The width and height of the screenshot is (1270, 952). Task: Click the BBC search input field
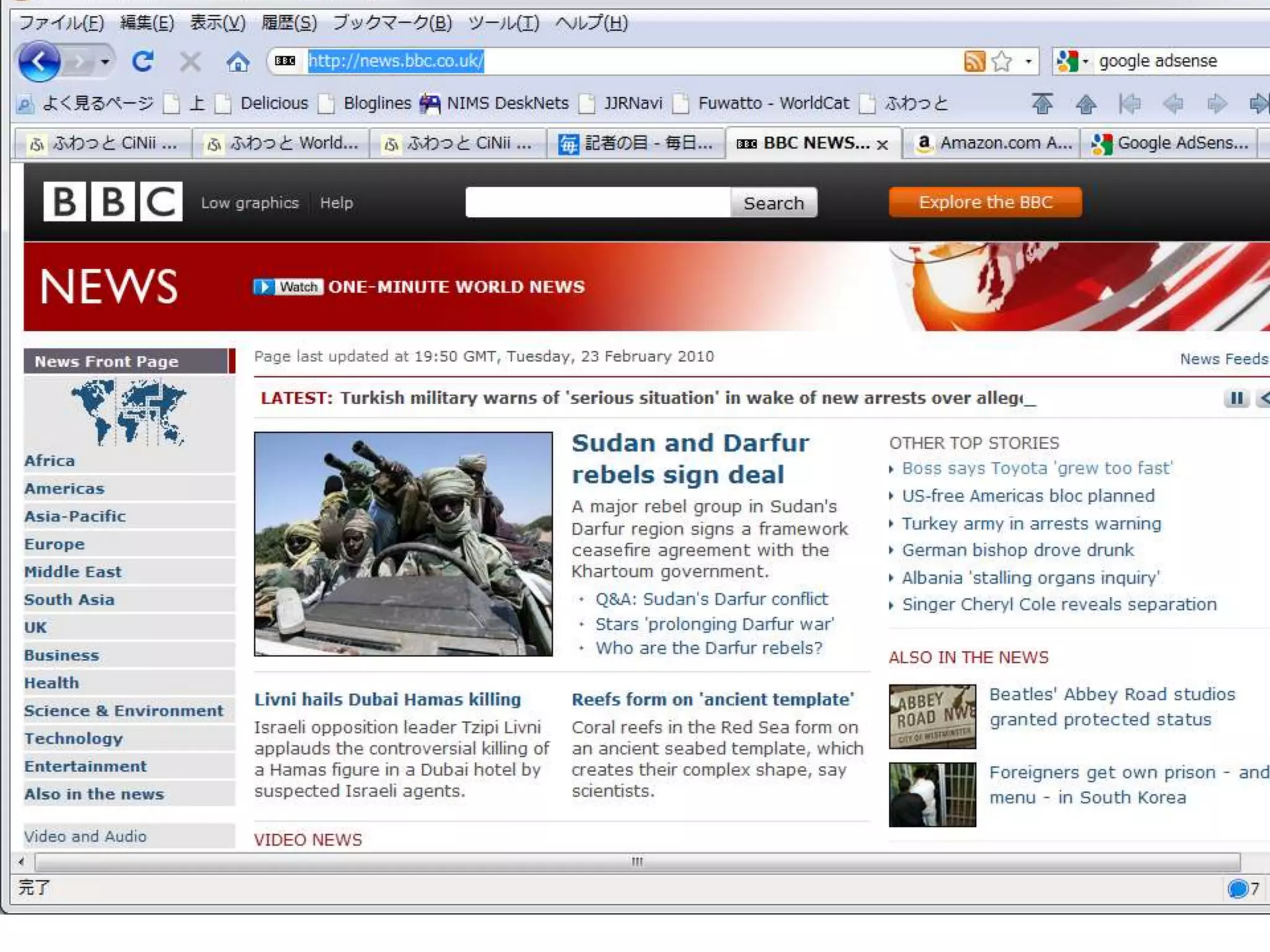pyautogui.click(x=597, y=203)
